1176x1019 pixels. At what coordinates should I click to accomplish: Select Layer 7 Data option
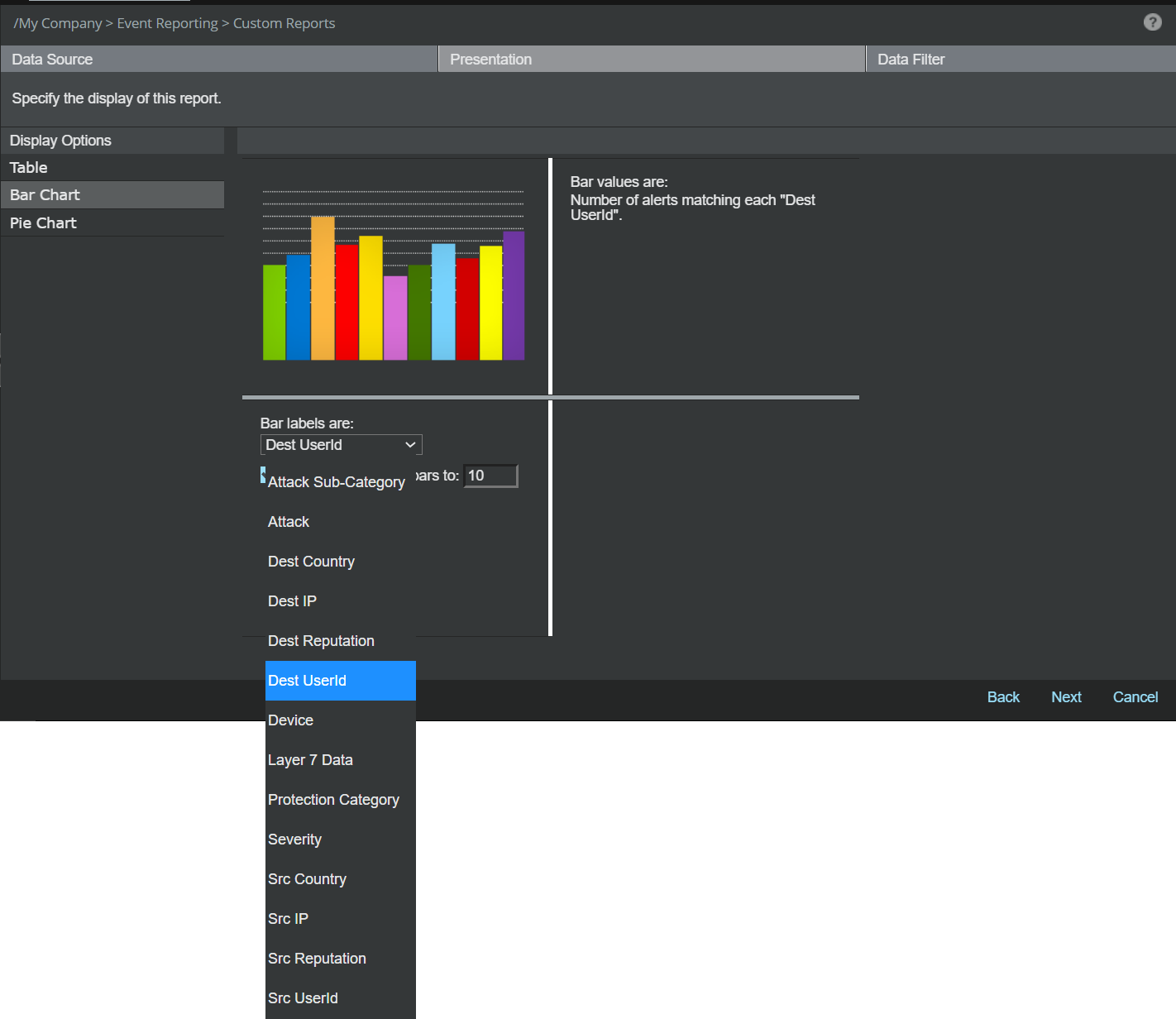(340, 760)
